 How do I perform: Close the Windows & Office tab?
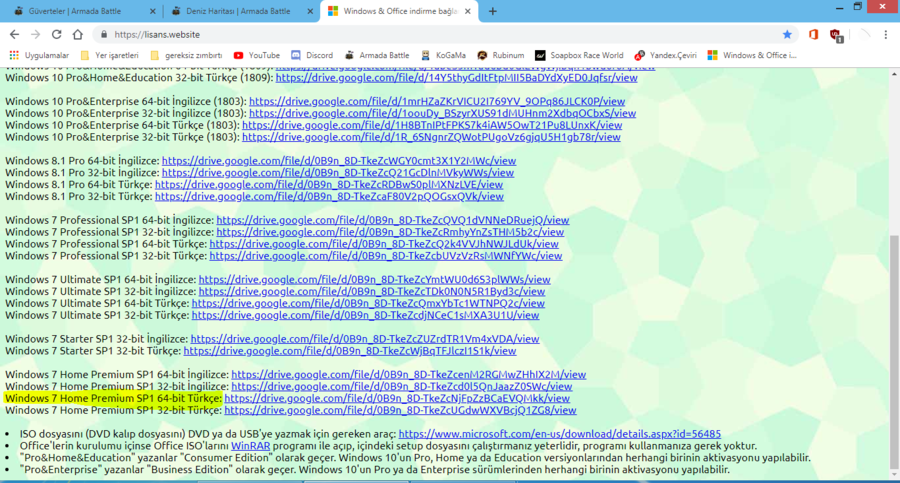[468, 11]
